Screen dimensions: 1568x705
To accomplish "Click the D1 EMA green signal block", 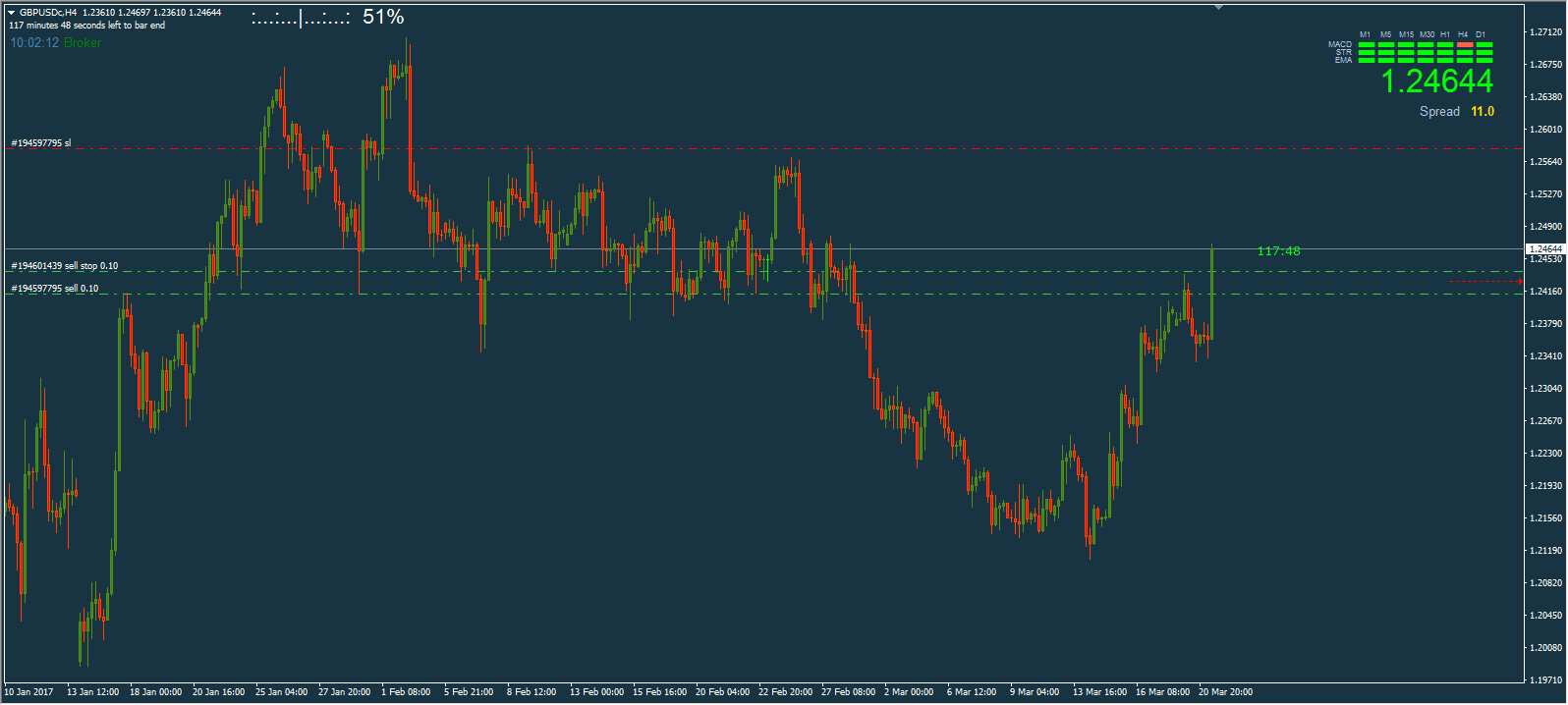I will [x=1484, y=61].
